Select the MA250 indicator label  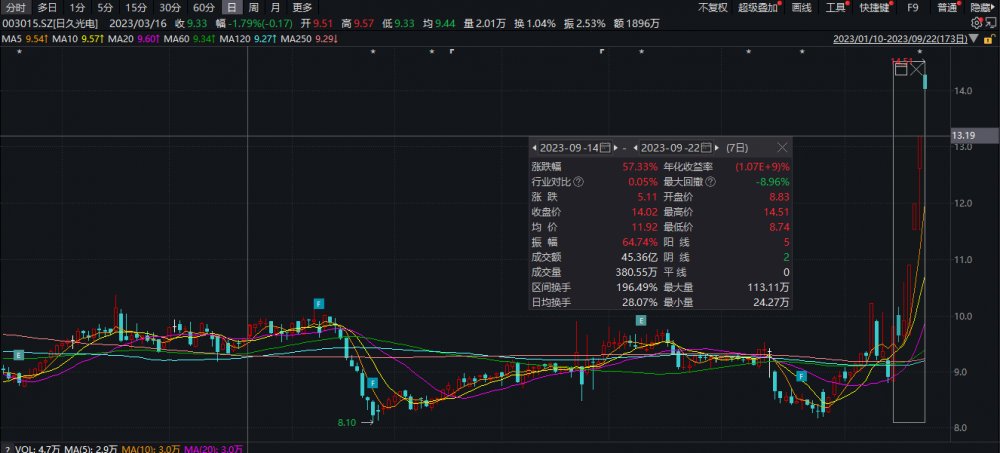295,40
